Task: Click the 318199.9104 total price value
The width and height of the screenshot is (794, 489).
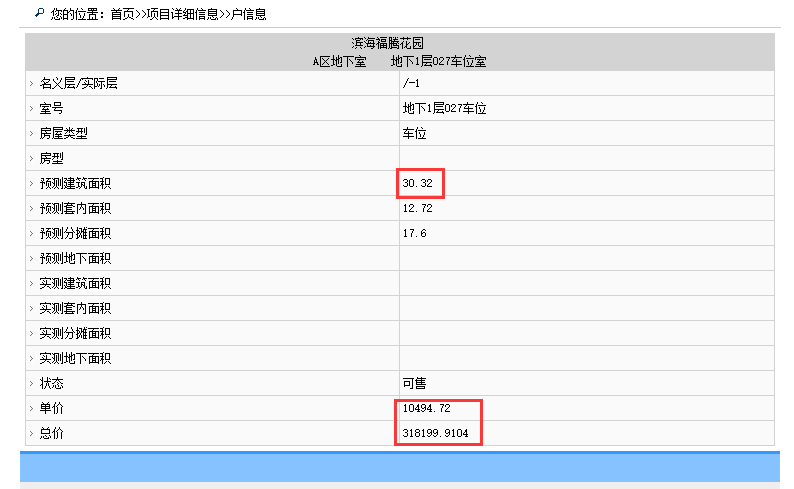Action: 435,433
